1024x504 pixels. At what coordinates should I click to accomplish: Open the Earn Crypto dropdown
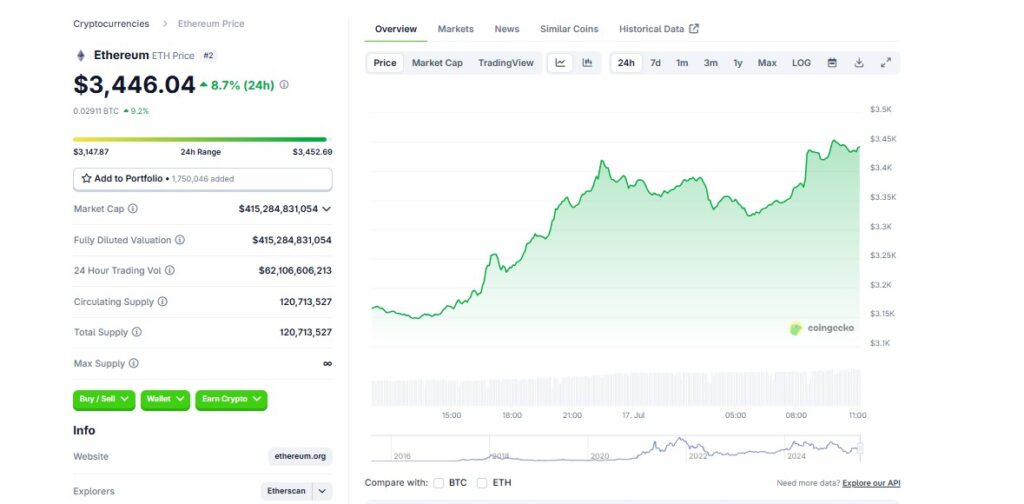[231, 400]
